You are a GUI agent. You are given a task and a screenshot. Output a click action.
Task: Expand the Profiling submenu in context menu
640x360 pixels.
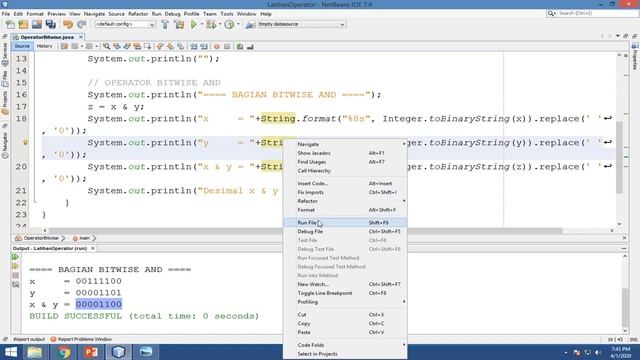345,302
